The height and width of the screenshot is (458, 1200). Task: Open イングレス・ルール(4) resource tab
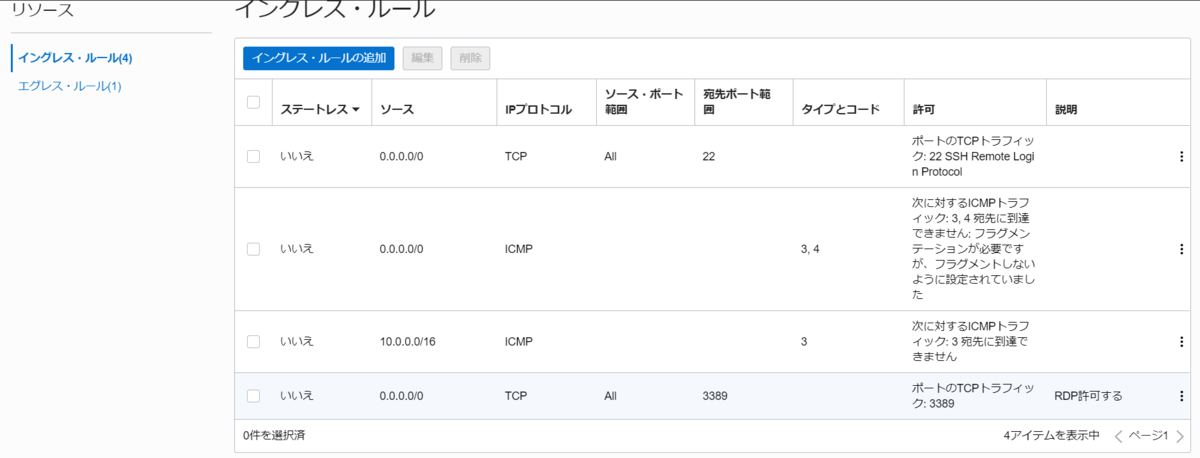[75, 58]
